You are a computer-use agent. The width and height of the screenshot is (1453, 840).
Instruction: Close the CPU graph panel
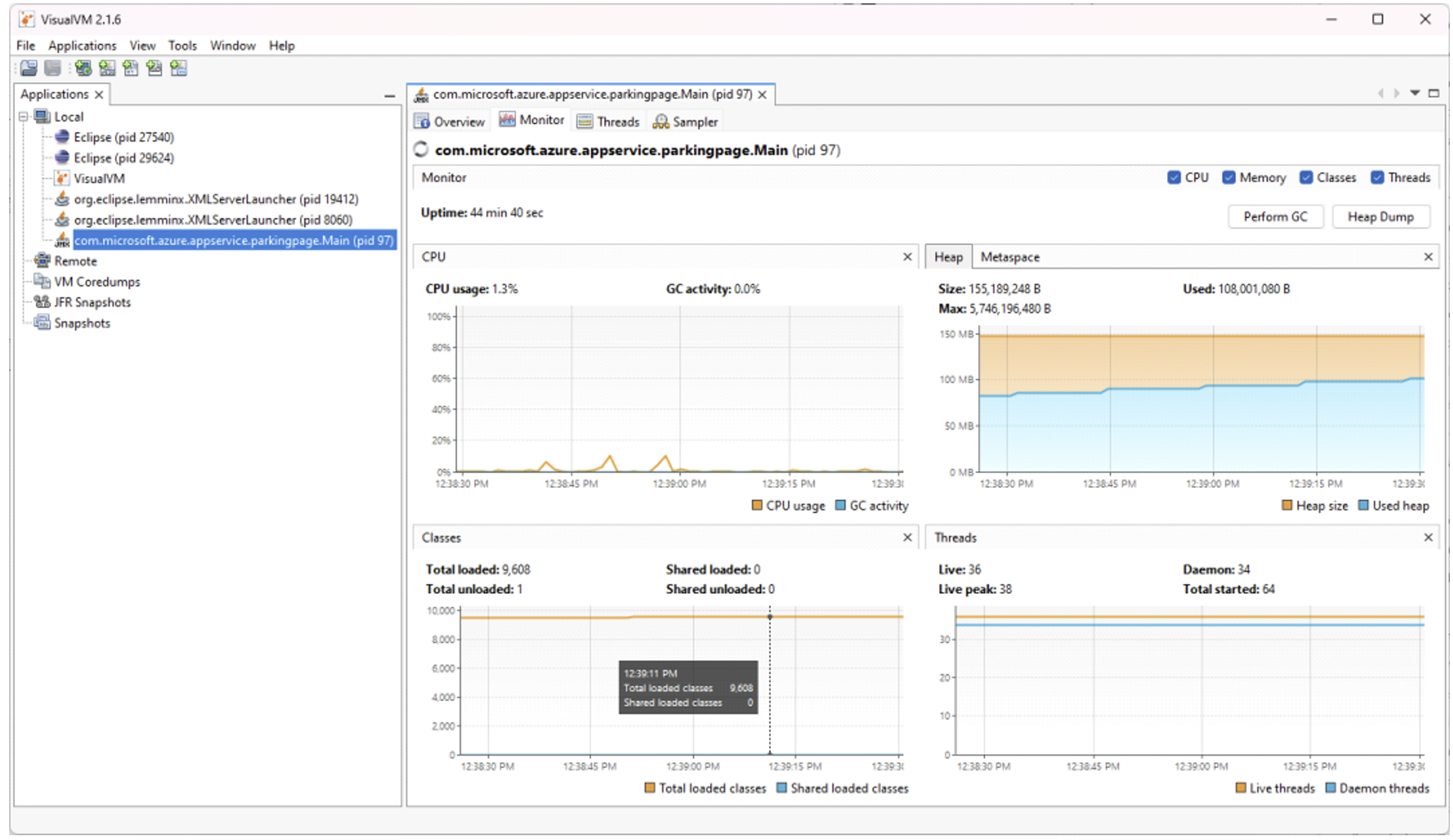coord(907,257)
